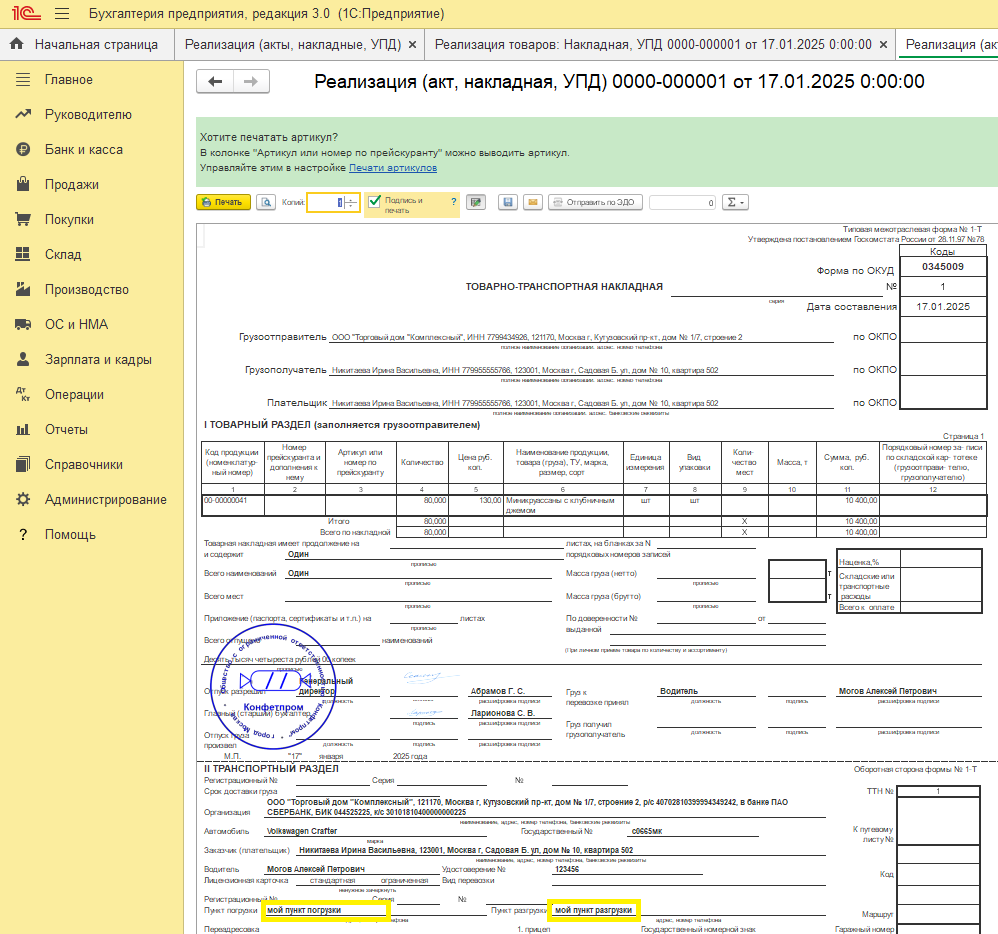
Task: Click the Грузоотправитель organization details line
Action: click(x=581, y=337)
